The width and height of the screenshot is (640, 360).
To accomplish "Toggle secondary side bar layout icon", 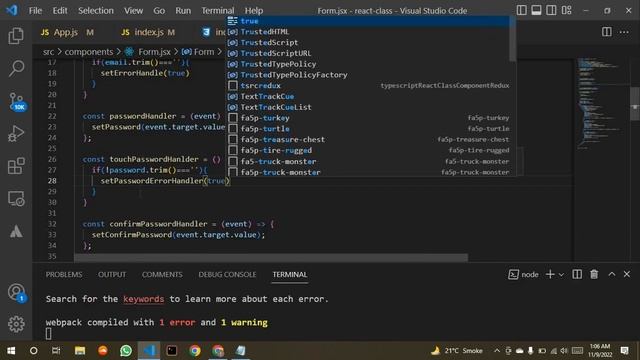I will (551, 10).
